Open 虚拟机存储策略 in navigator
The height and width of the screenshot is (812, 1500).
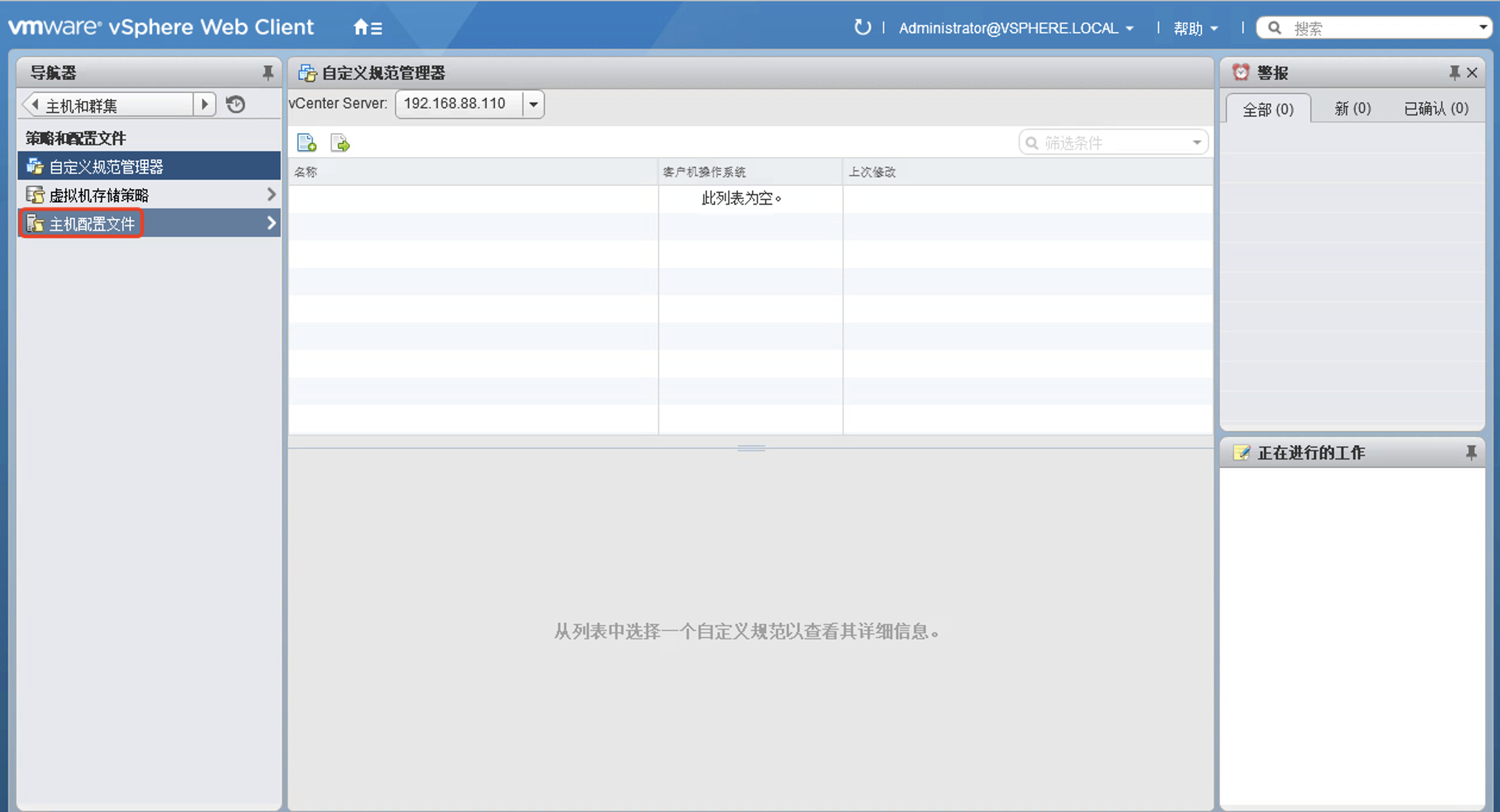(x=149, y=195)
